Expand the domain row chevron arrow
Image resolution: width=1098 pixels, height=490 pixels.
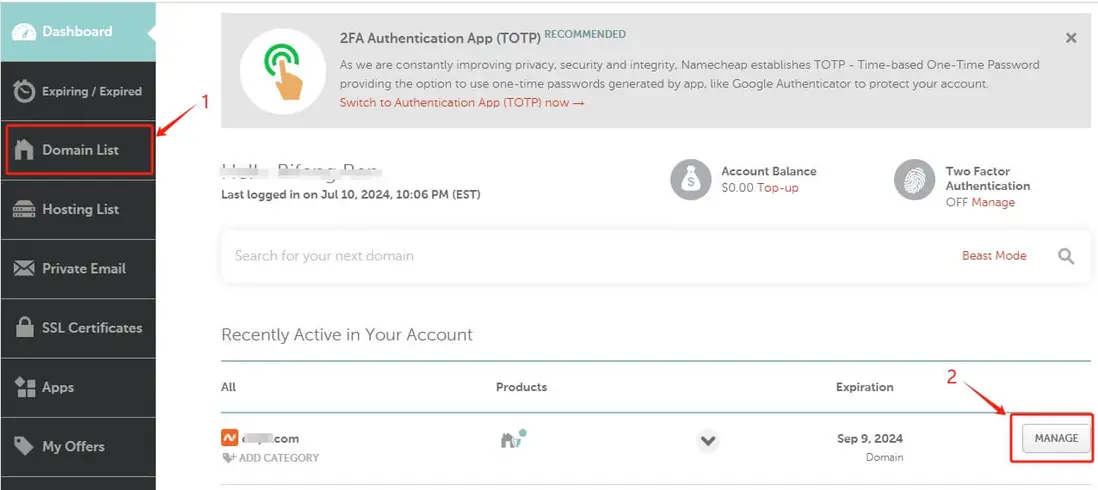click(708, 440)
